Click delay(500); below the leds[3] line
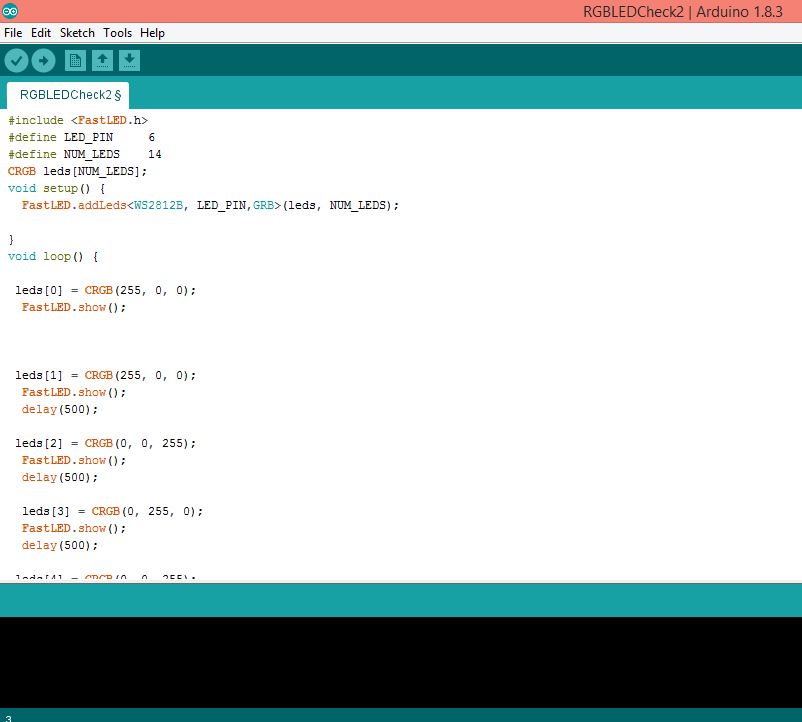This screenshot has height=722, width=802. click(x=60, y=545)
